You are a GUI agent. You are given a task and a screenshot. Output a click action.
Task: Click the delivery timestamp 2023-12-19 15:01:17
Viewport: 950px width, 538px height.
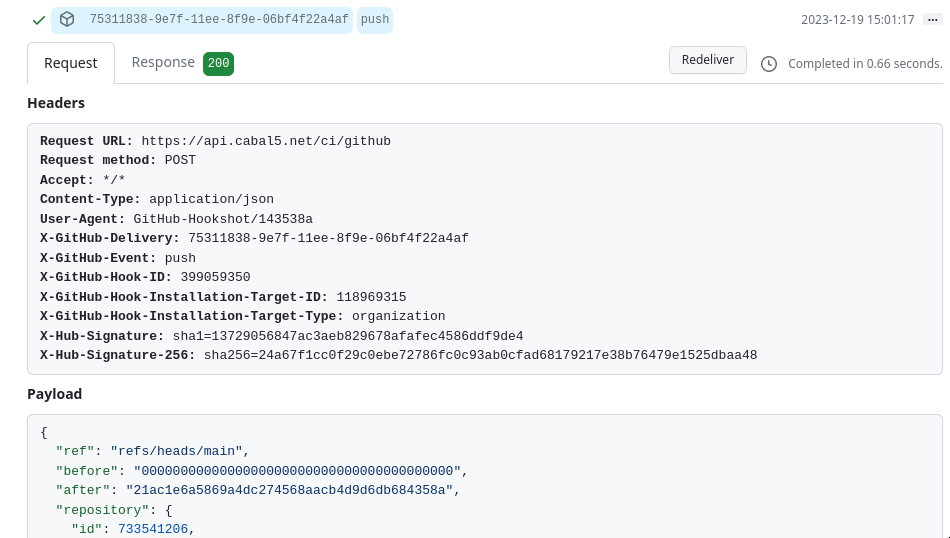click(x=858, y=20)
